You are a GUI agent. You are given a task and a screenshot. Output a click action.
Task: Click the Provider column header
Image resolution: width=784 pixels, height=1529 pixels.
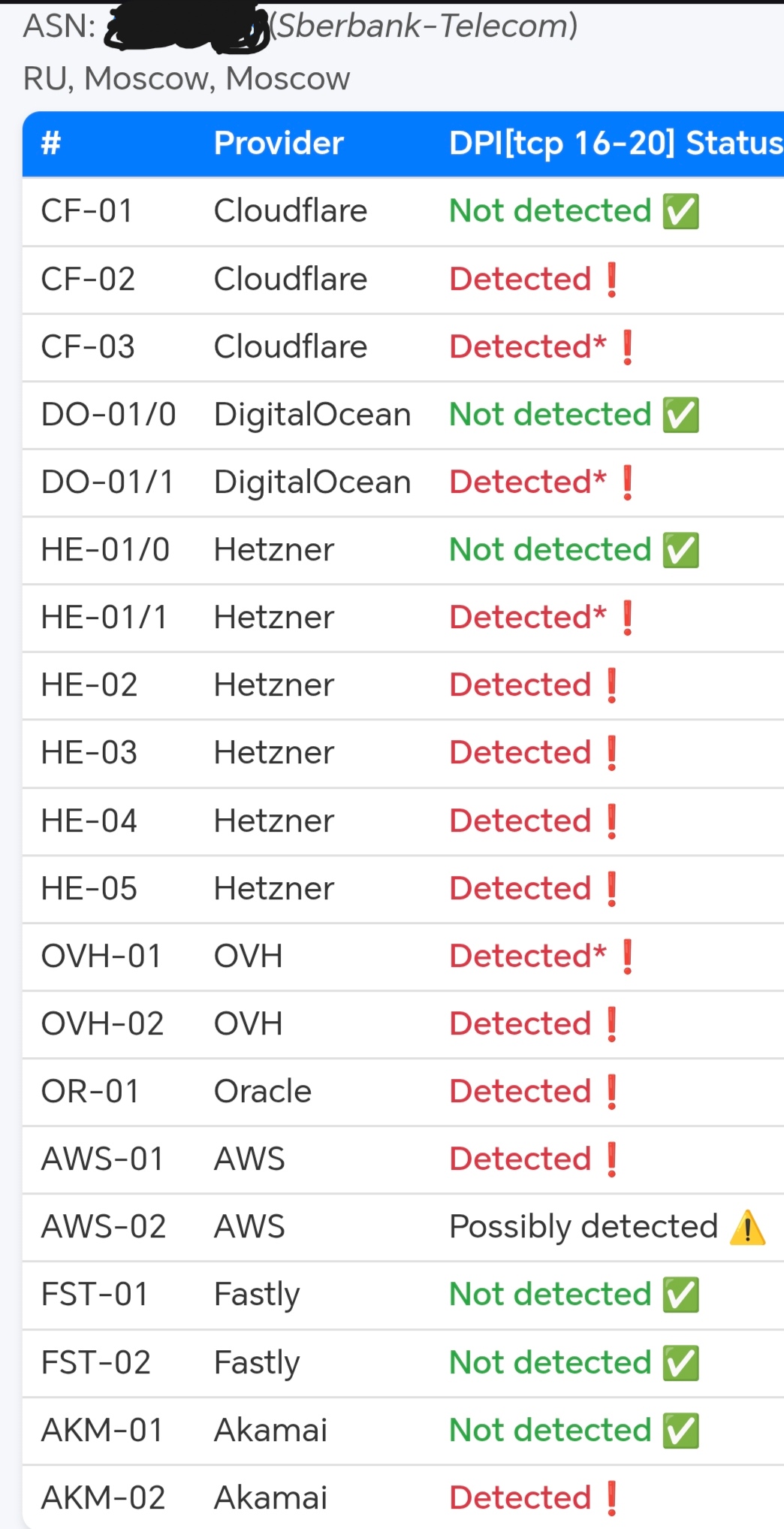(x=279, y=144)
